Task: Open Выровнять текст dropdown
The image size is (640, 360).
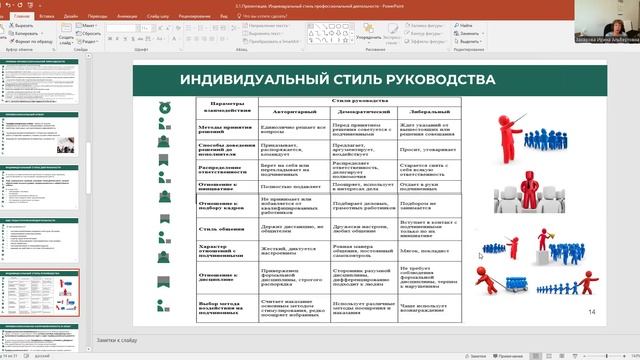Action: (x=263, y=33)
